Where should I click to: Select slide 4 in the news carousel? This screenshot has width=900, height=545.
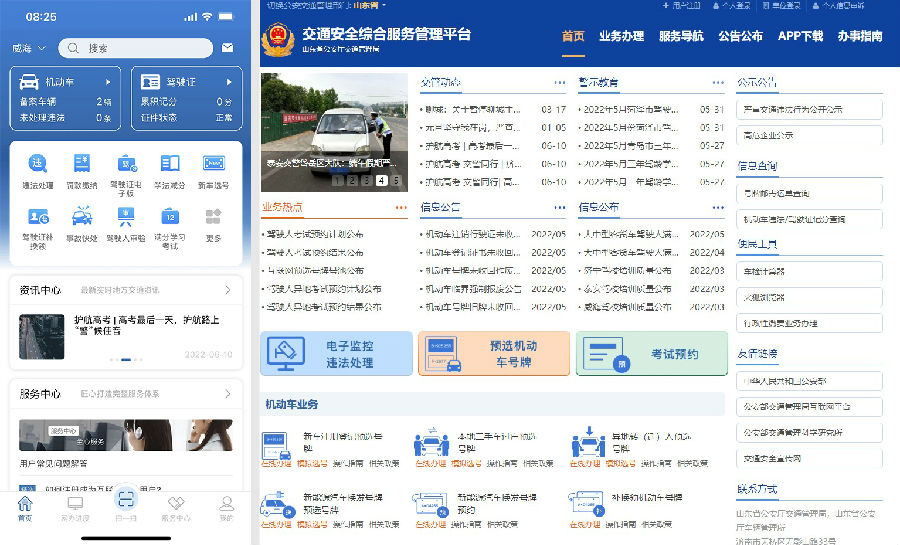[381, 181]
